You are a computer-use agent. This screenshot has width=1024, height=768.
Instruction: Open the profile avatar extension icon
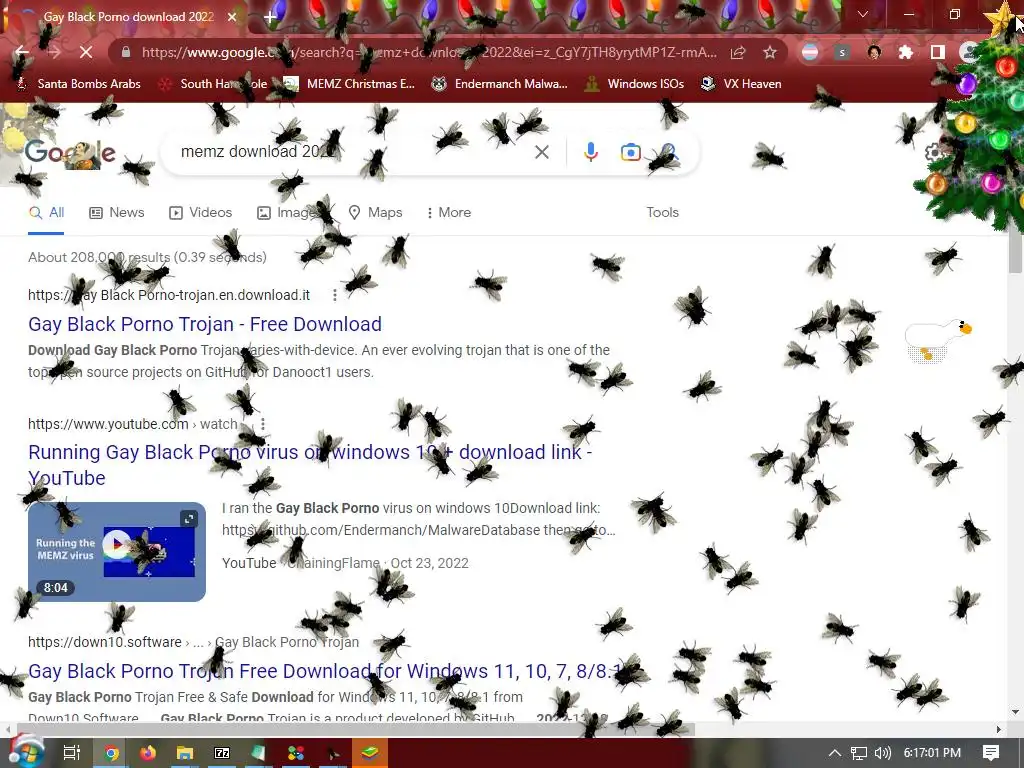874,52
